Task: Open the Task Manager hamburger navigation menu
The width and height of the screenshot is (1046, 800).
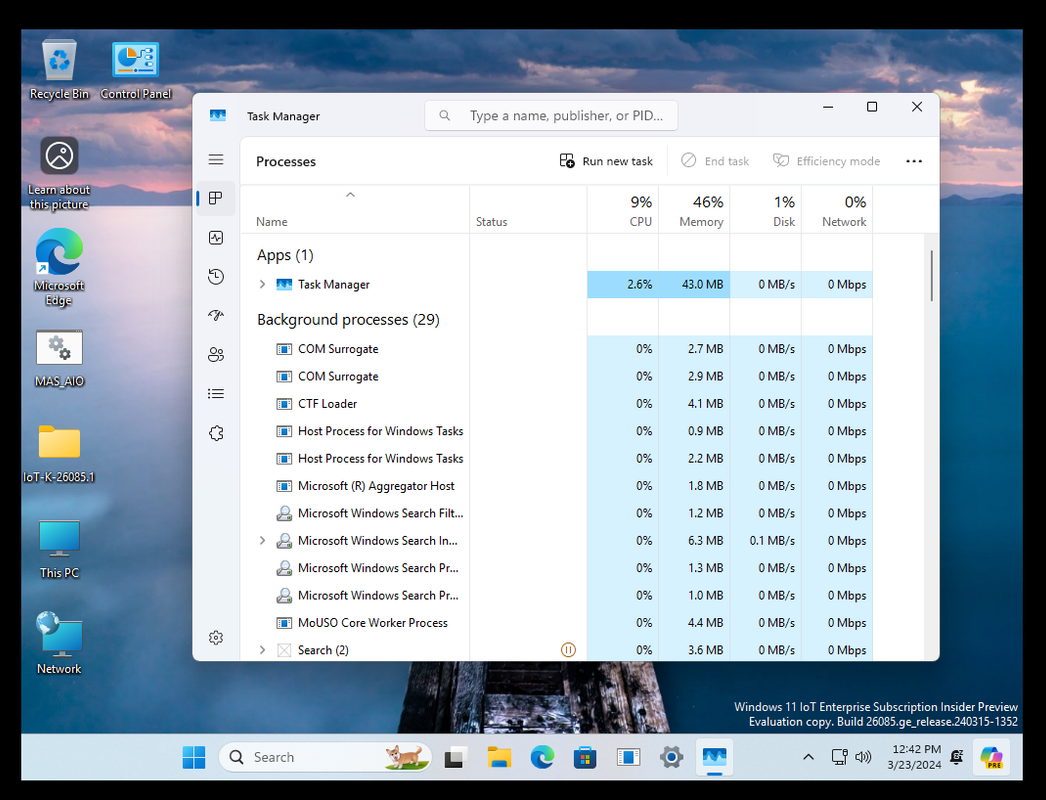Action: [x=215, y=159]
